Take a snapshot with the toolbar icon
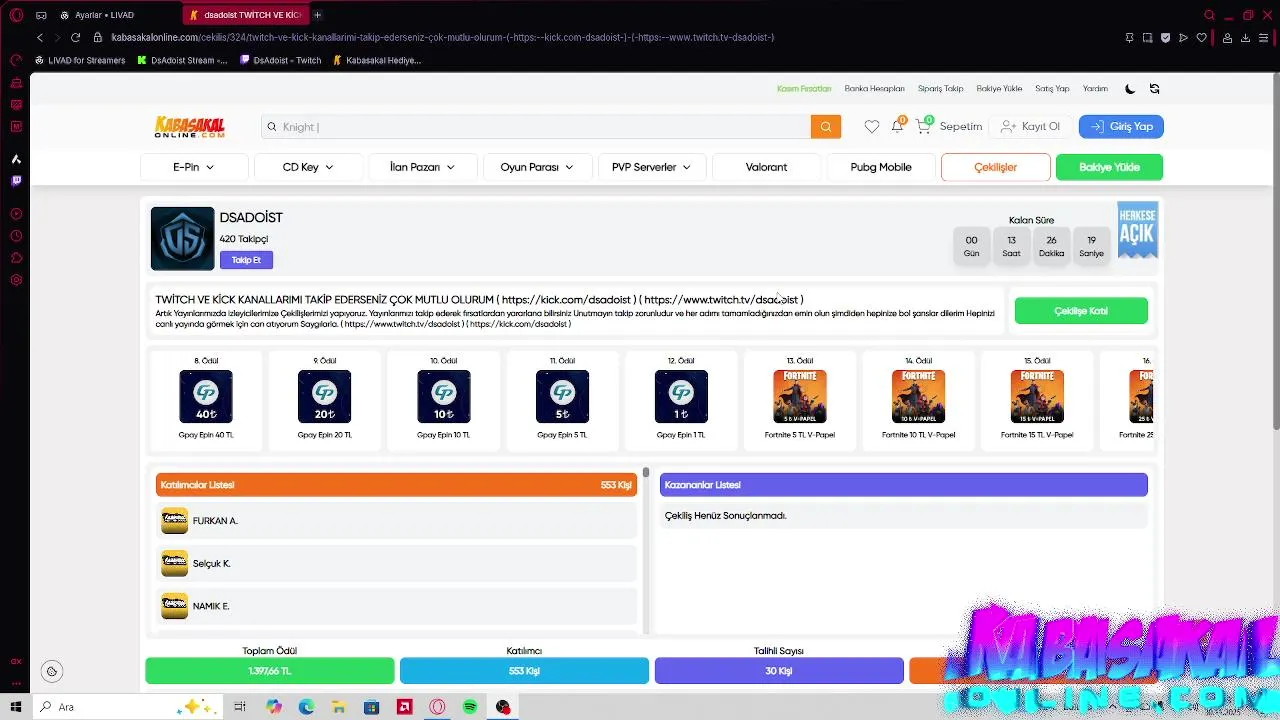The width and height of the screenshot is (1280, 720). (x=1147, y=37)
